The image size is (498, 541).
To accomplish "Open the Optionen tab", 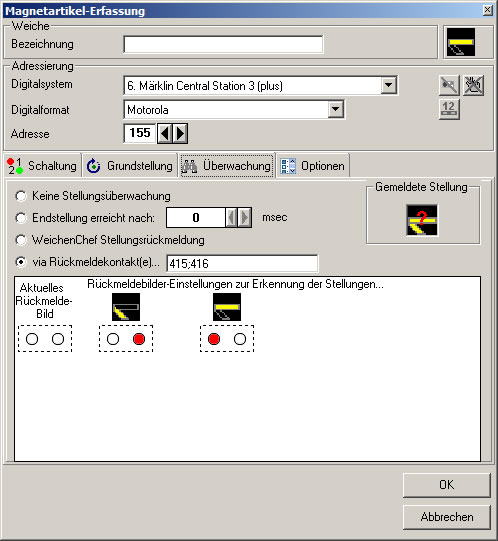I will (x=313, y=166).
